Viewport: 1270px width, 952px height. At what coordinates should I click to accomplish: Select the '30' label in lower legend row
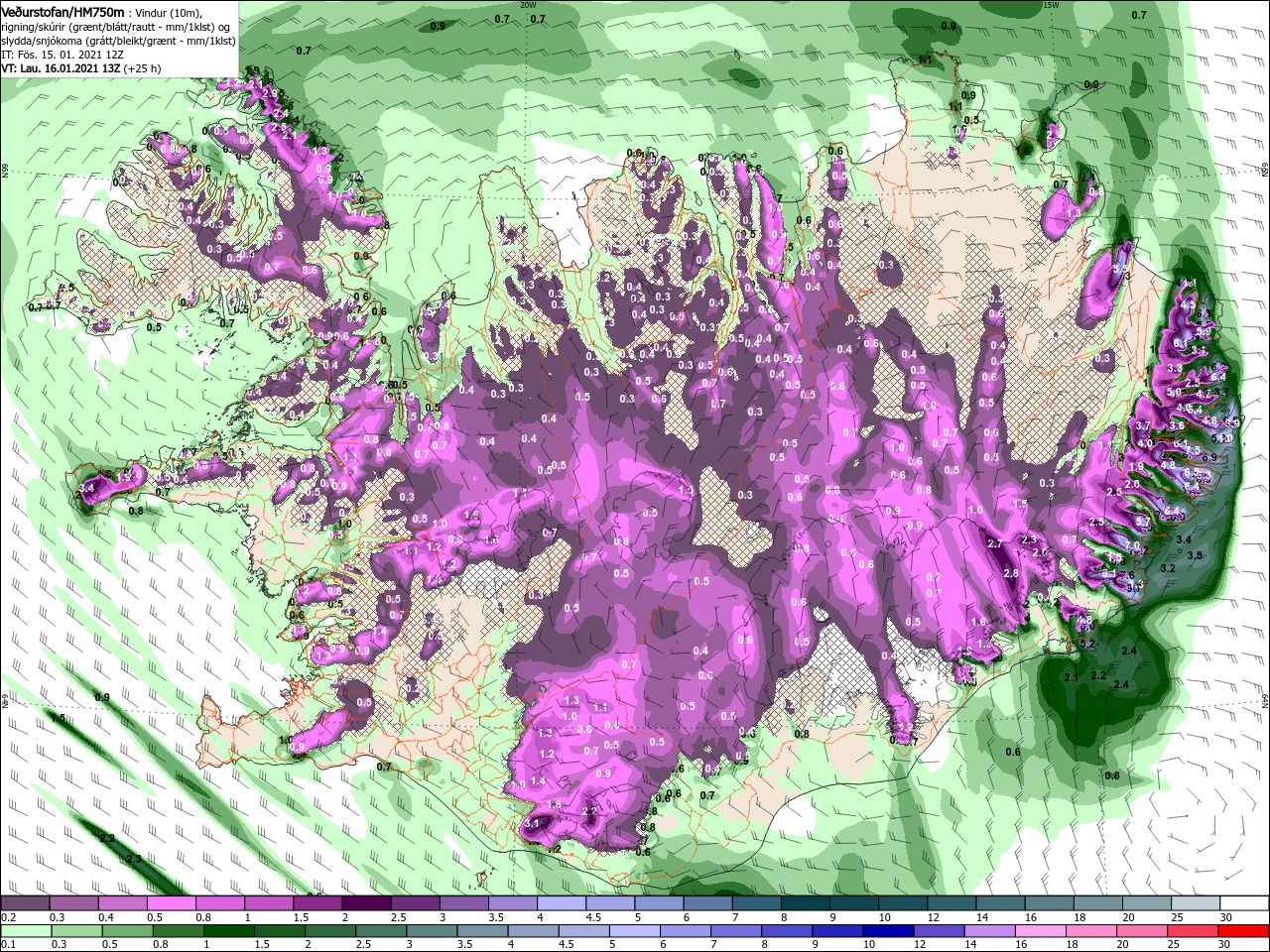[1225, 945]
